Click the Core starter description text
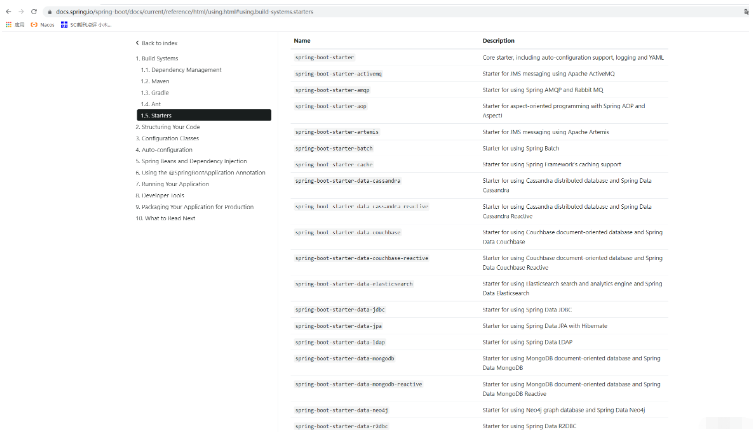Screen dimensions: 753x439 [x=573, y=58]
